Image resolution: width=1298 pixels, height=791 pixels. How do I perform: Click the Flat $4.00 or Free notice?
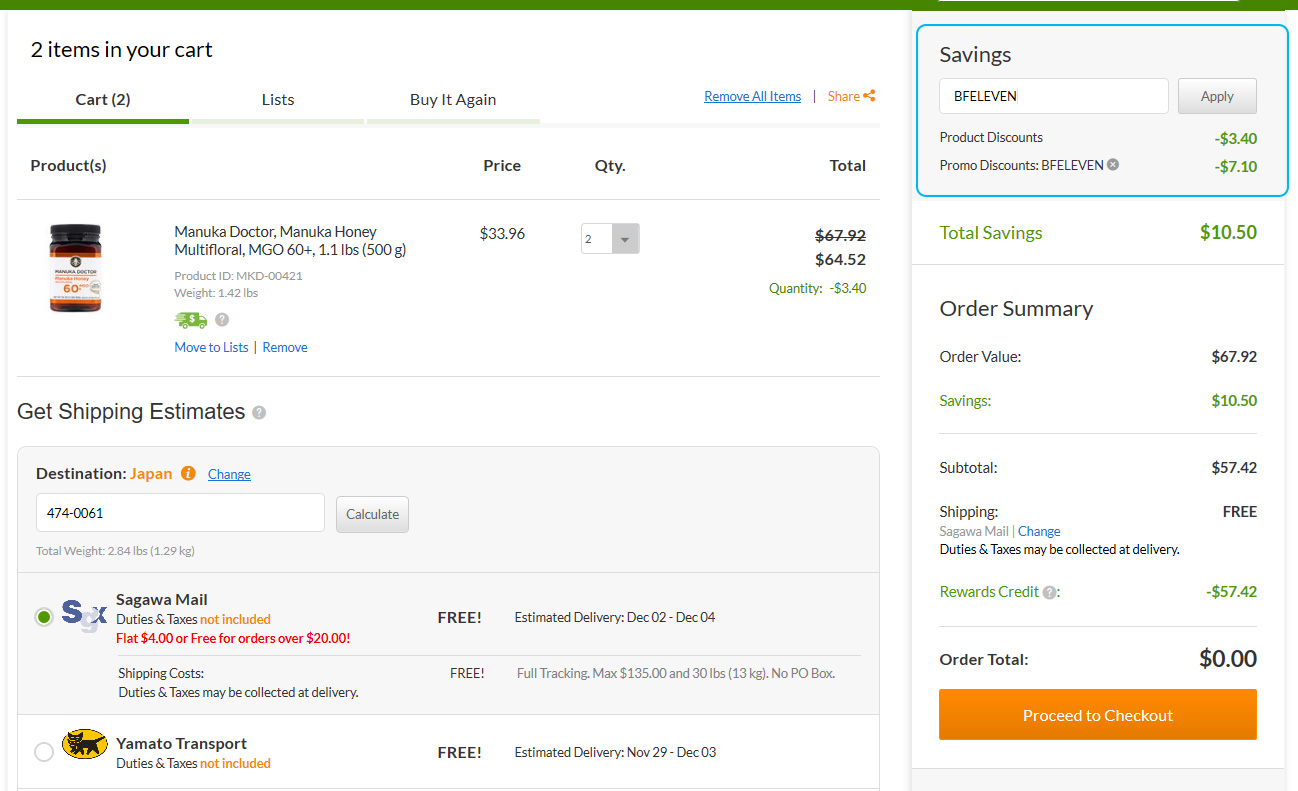[x=233, y=638]
